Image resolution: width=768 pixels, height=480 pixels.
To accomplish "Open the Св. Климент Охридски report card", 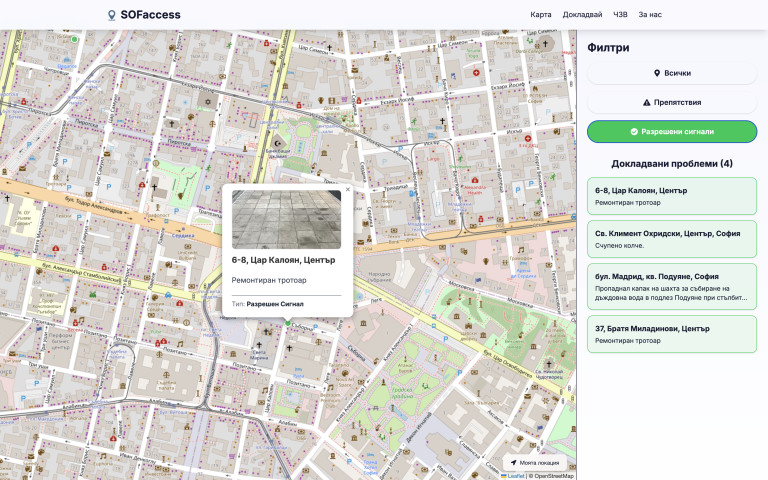I will [671, 239].
